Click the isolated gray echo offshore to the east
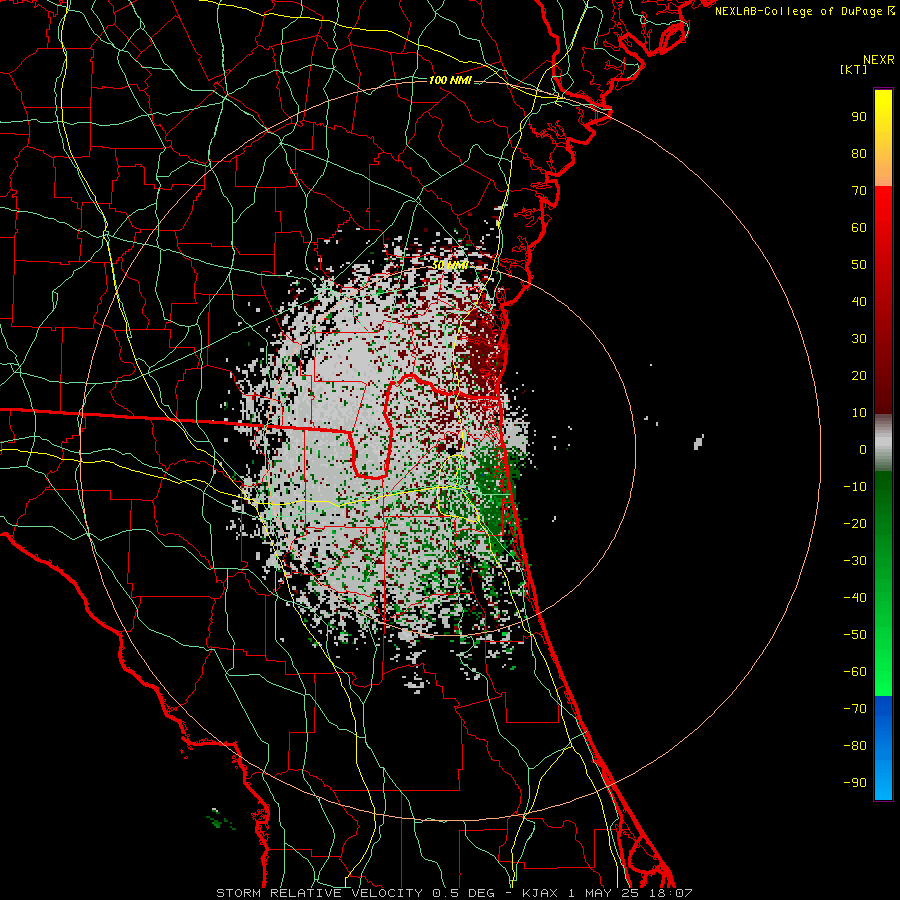The image size is (900, 900). pos(699,441)
